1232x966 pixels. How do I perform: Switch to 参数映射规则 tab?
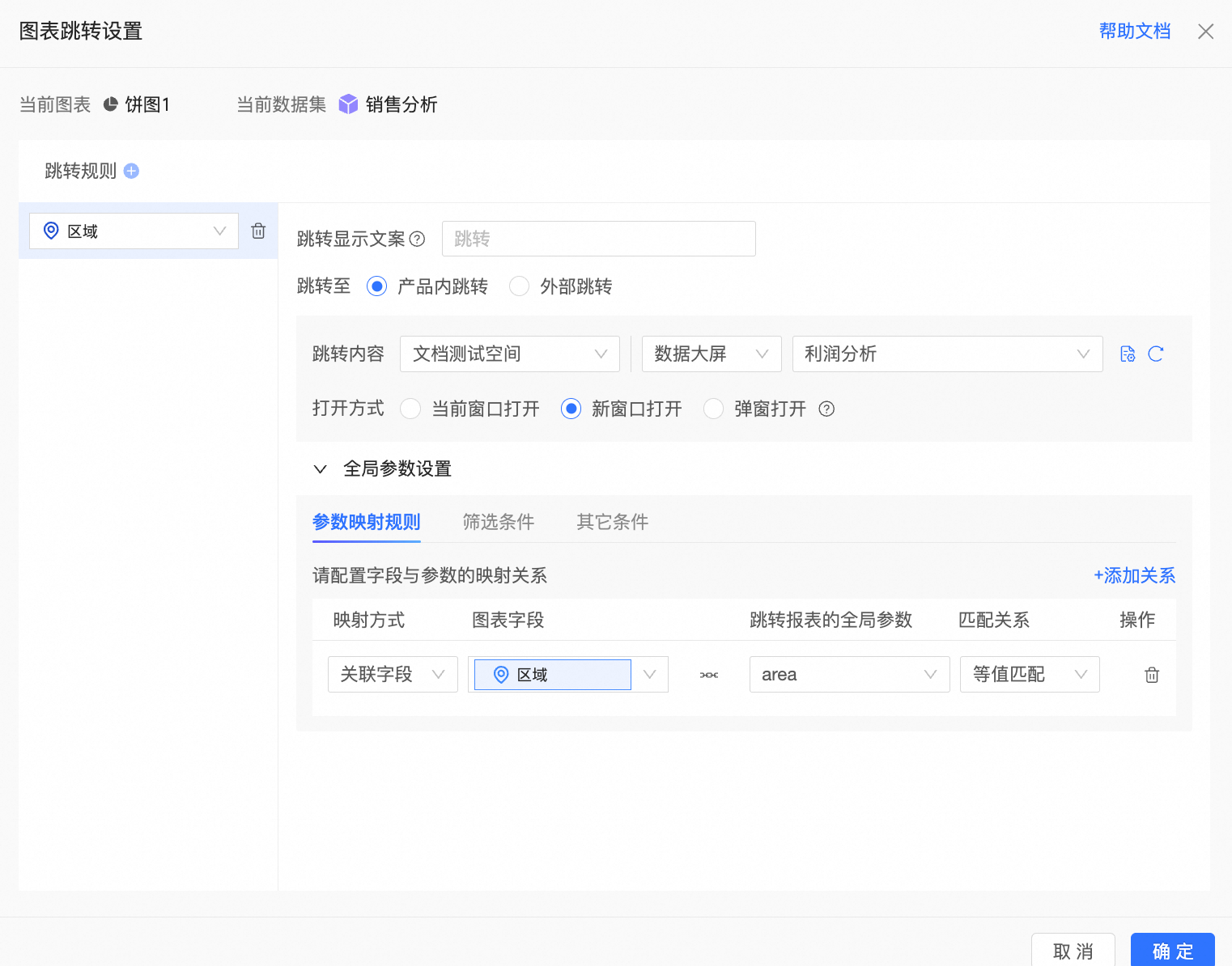(367, 522)
